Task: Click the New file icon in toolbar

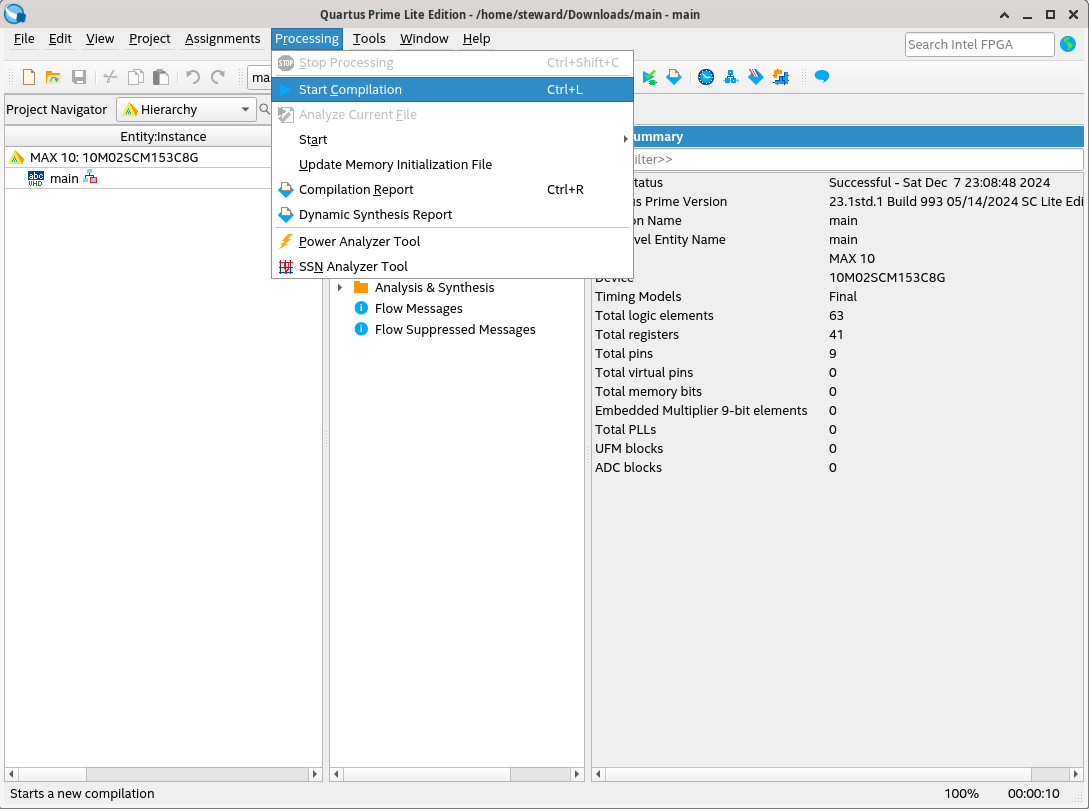Action: click(28, 77)
